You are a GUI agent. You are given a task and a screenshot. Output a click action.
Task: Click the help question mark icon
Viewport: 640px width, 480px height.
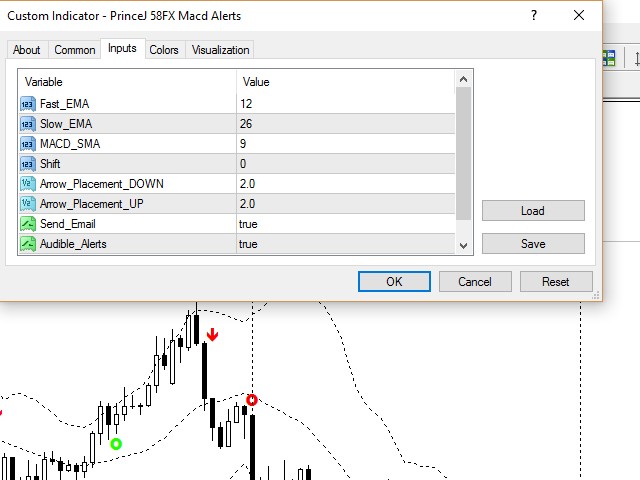coord(534,16)
